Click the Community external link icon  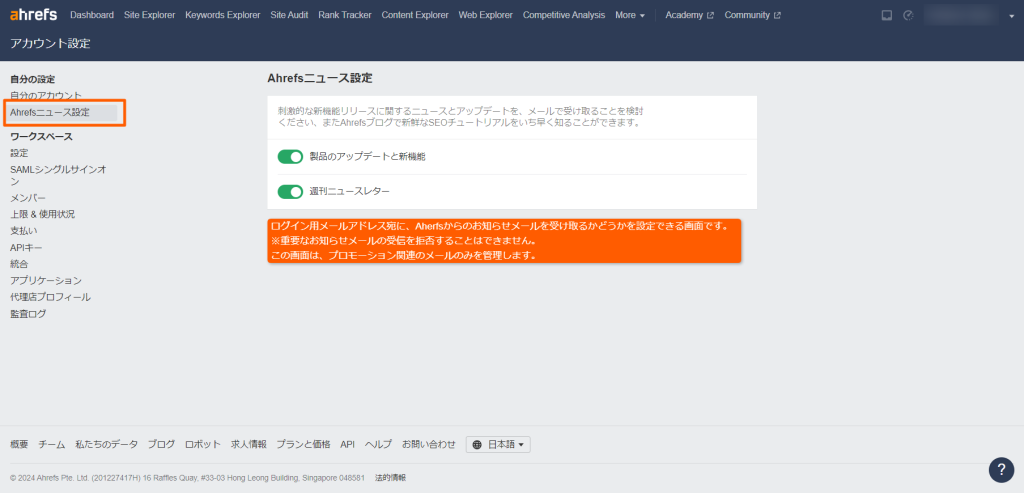pos(777,15)
